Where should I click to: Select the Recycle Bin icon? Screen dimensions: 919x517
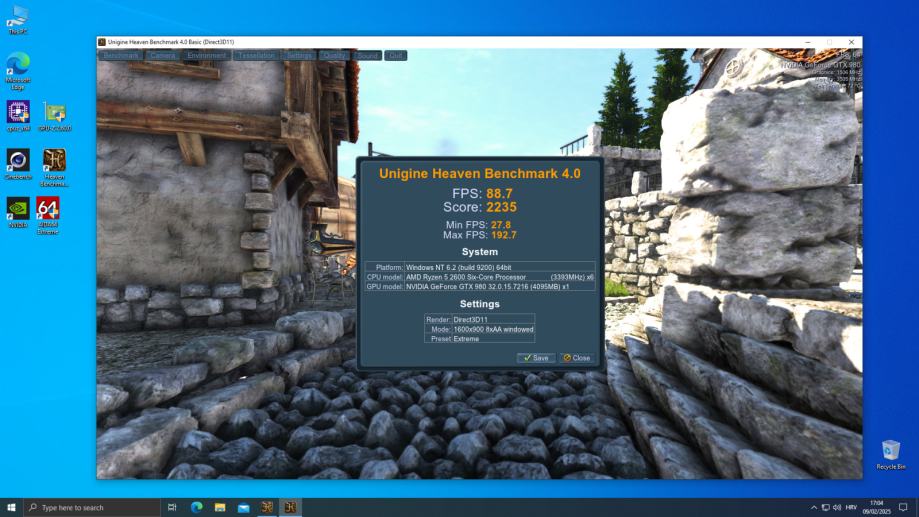[x=891, y=454]
